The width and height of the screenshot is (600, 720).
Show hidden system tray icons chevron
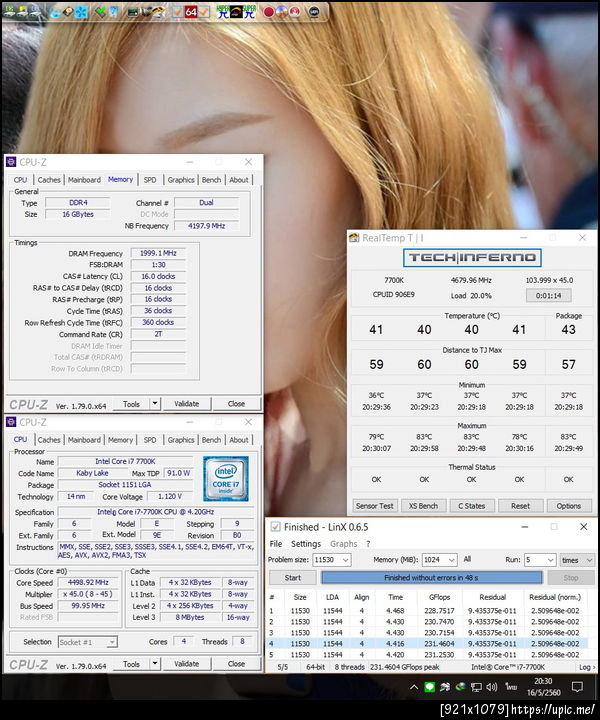414,687
